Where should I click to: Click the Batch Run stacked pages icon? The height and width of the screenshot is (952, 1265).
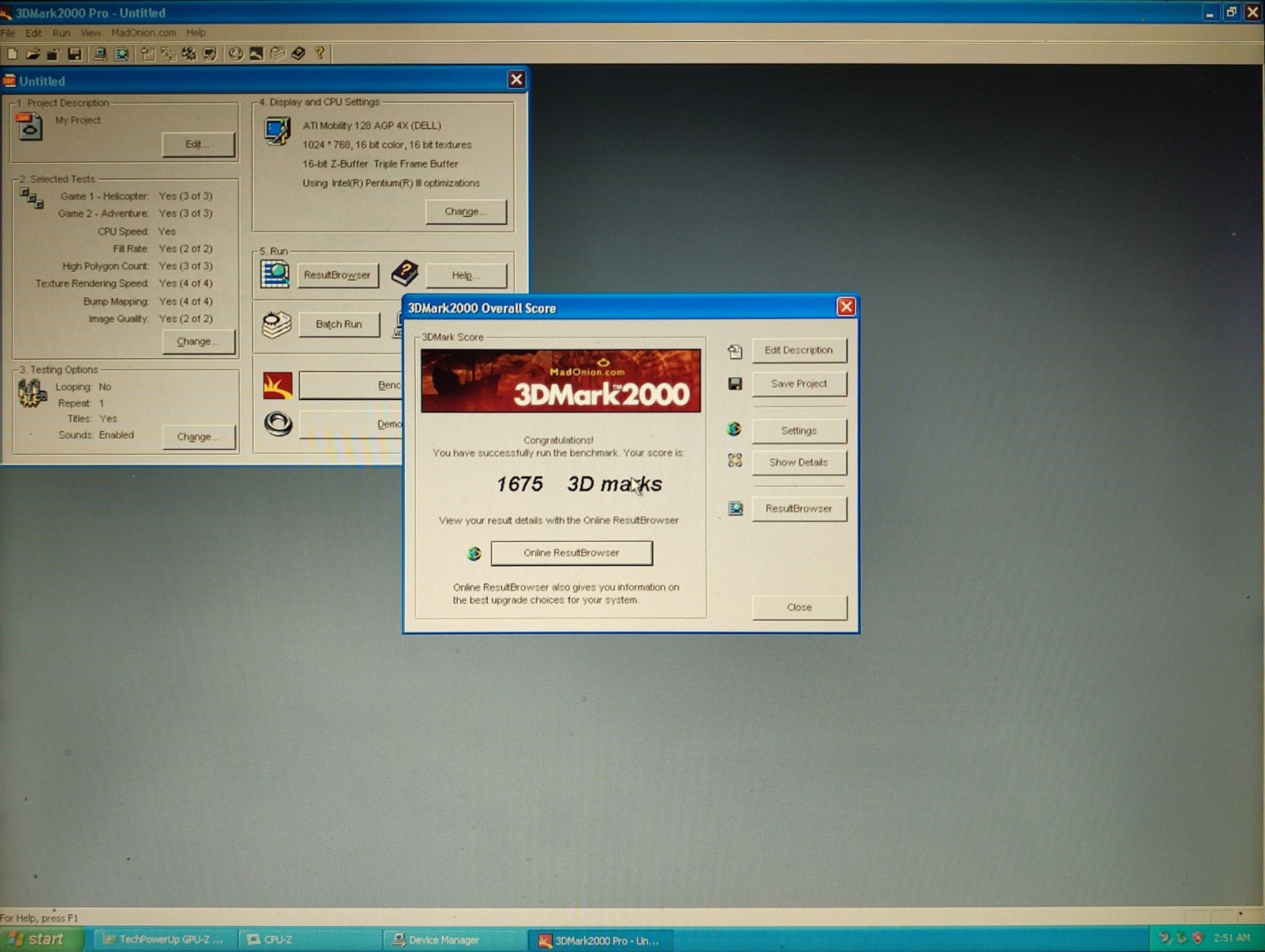[277, 324]
